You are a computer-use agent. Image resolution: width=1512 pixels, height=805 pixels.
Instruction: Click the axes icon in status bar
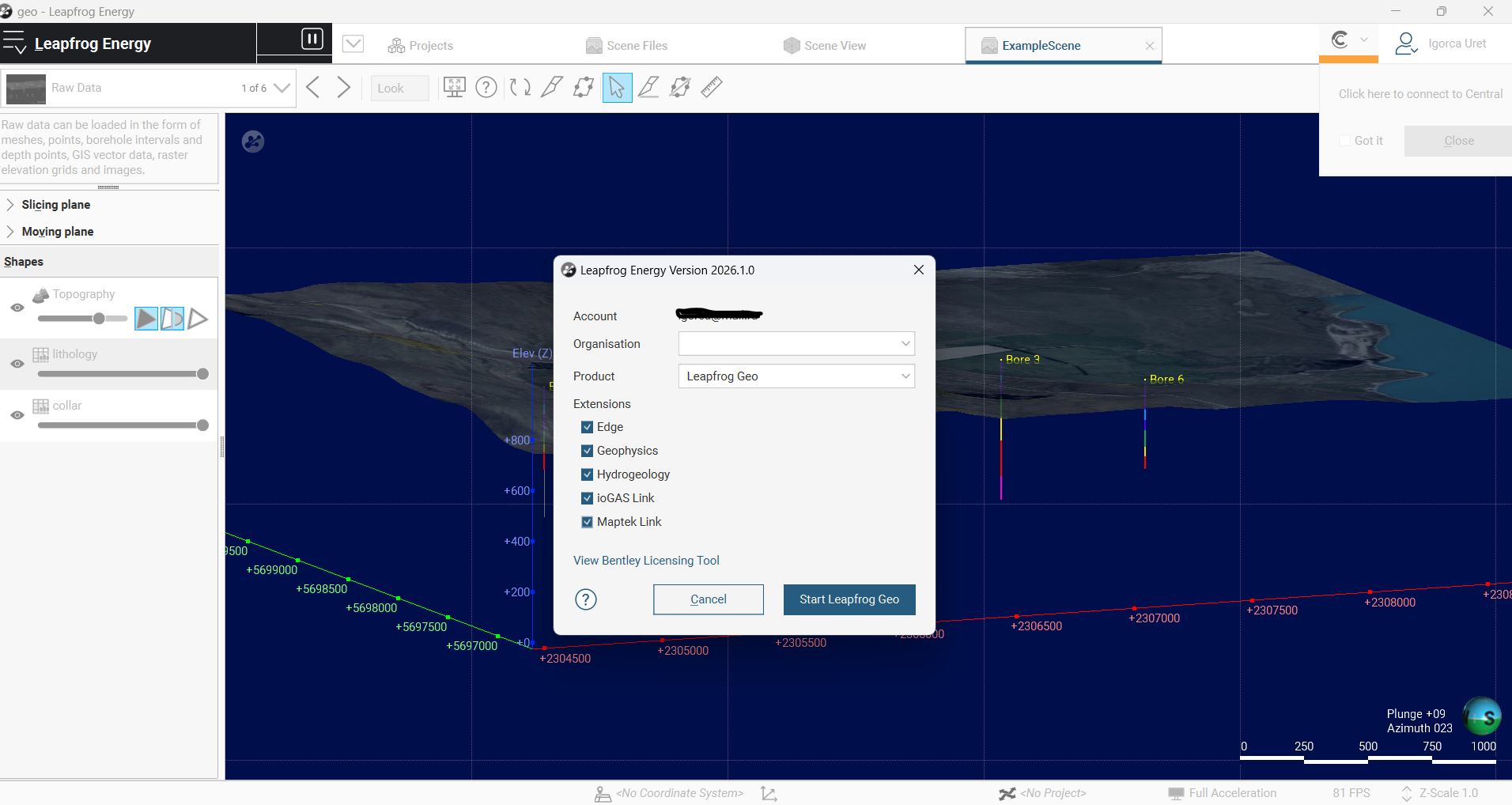[769, 793]
